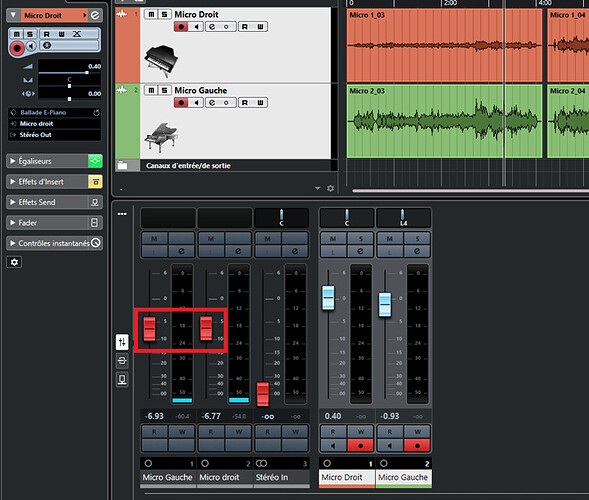Select audio event Micro 1_03
Viewport: 589px width, 500px height.
tap(444, 46)
